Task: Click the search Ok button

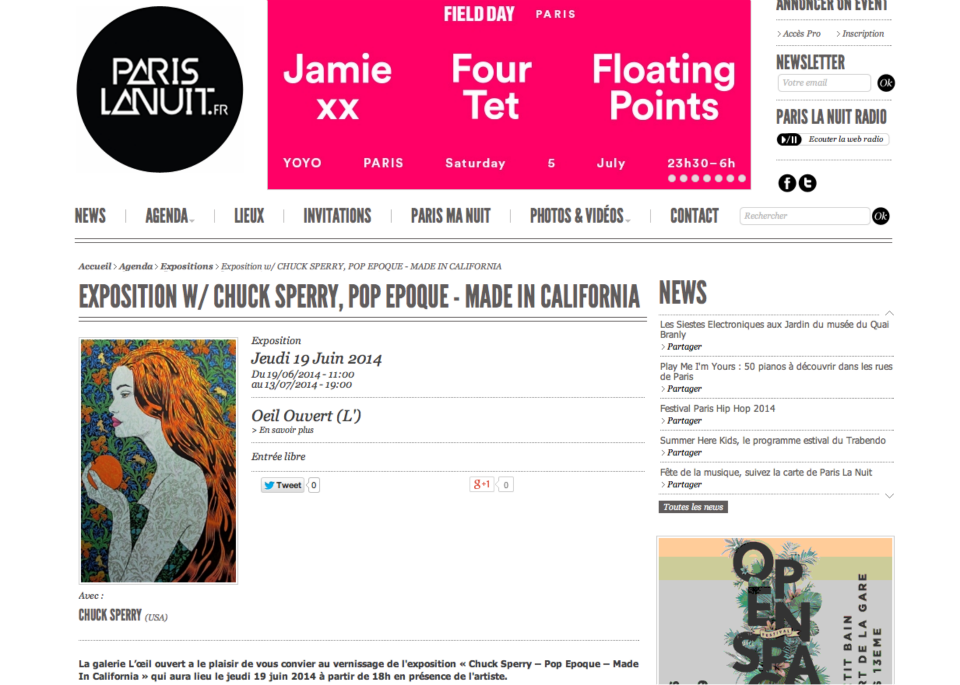Action: [880, 216]
